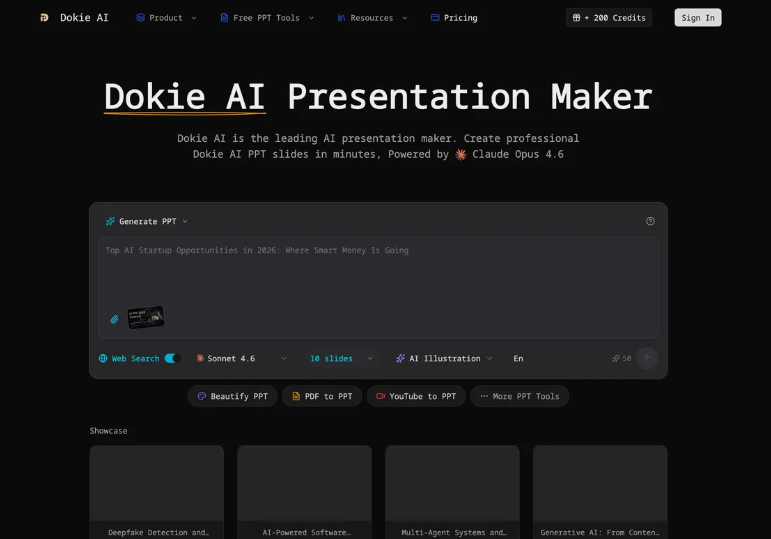The width and height of the screenshot is (771, 539).
Task: Go to the Pricing page
Action: point(454,18)
